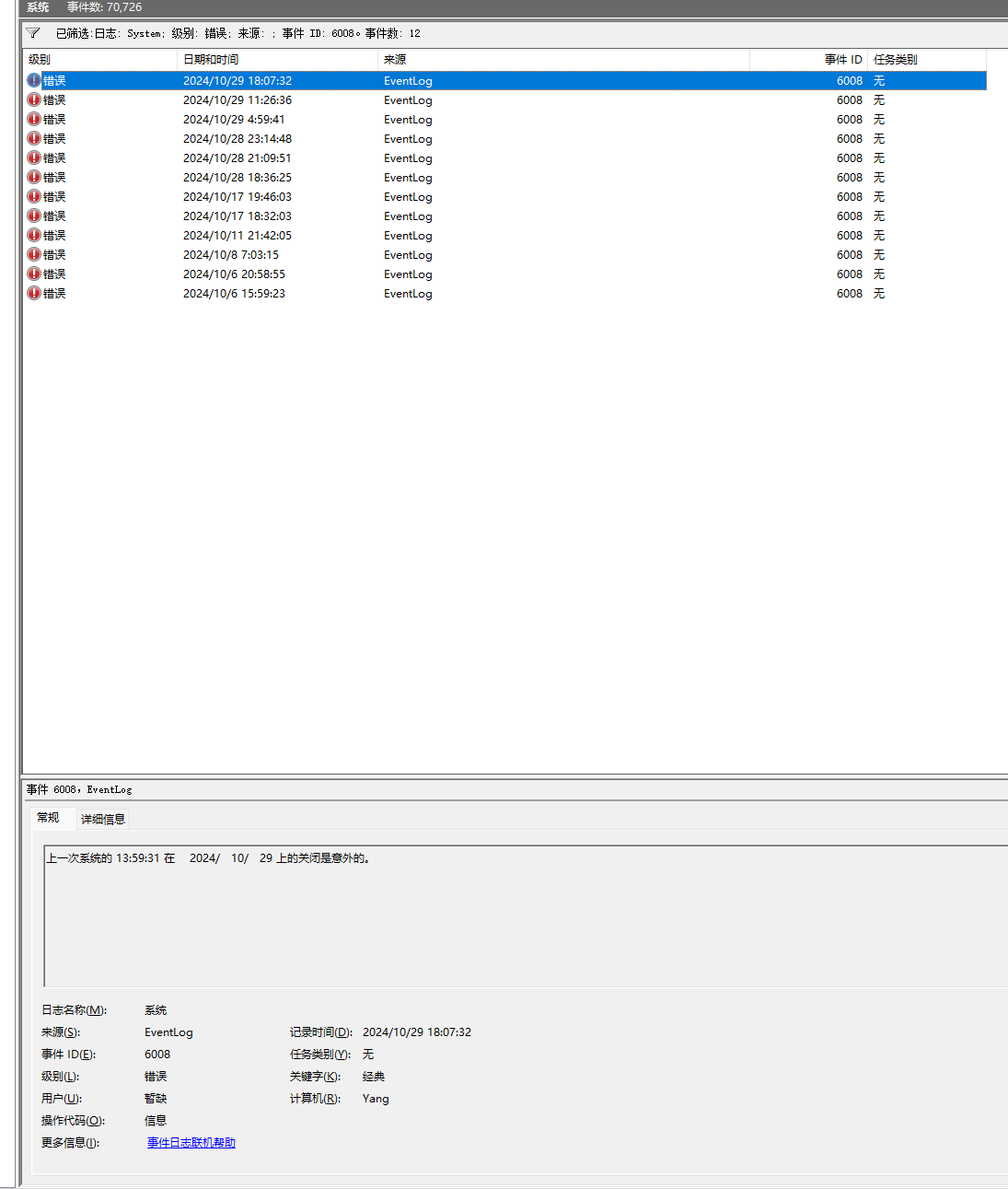This screenshot has width=1008, height=1189.
Task: Open the 详细信息 tab
Action: tap(103, 819)
